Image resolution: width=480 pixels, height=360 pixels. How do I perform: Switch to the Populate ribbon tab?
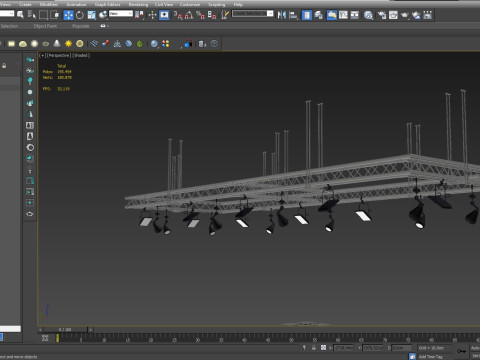[x=81, y=26]
